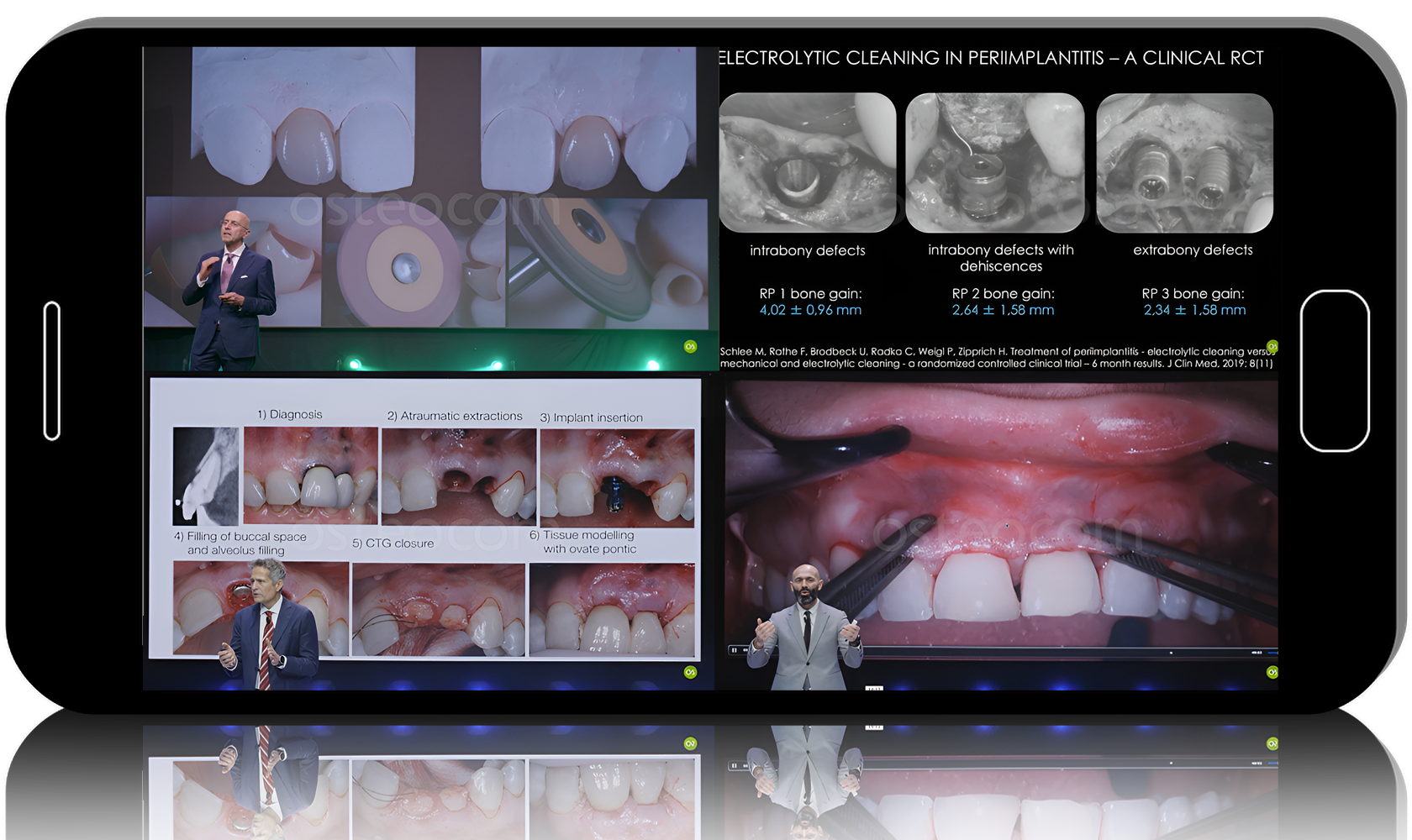
Task: Select the Diagnosis step photo
Action: click(x=310, y=475)
